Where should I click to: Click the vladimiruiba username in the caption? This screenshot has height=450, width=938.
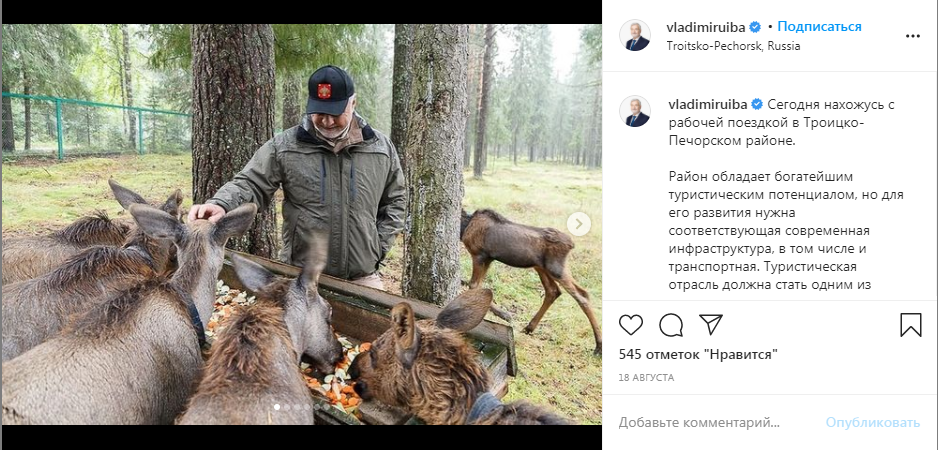708,104
